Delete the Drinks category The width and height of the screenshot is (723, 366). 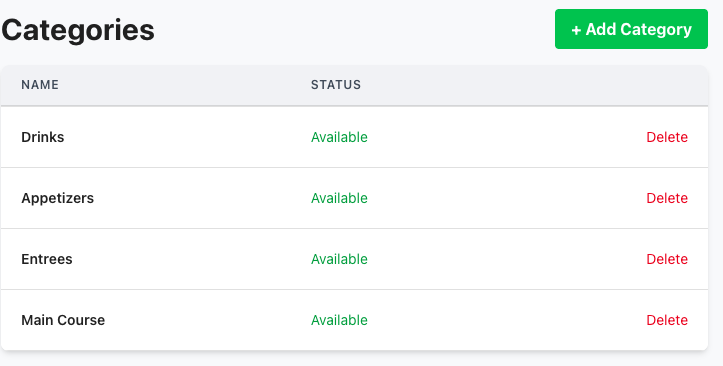click(667, 137)
